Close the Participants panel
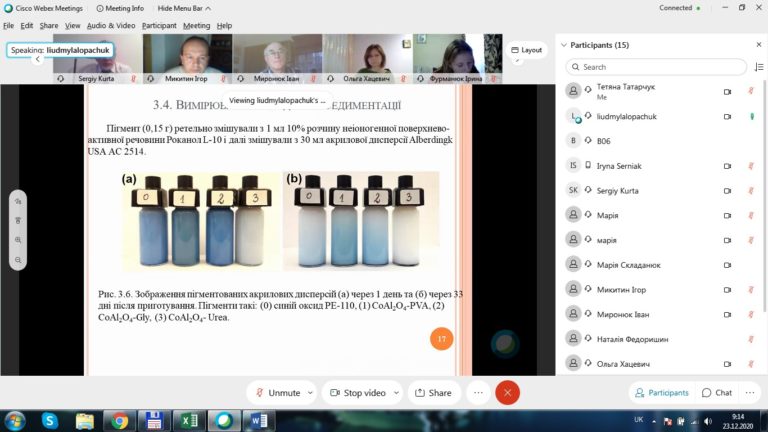Image resolution: width=768 pixels, height=432 pixels. [x=759, y=45]
